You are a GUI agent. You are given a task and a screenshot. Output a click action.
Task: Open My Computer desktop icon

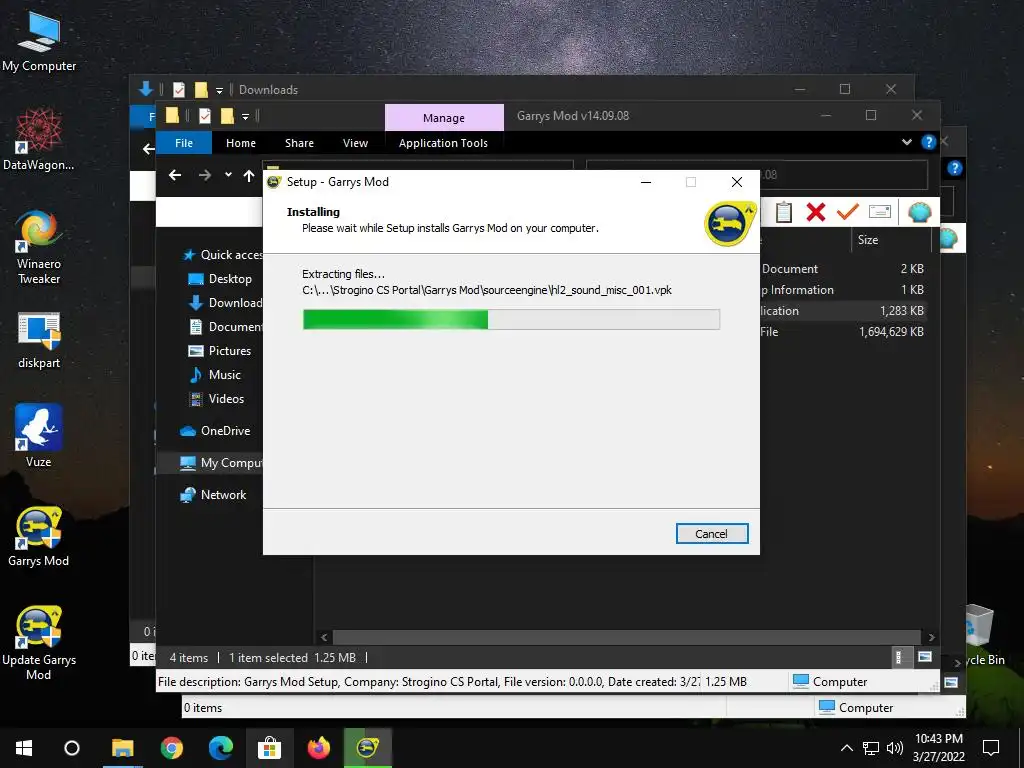click(x=39, y=41)
